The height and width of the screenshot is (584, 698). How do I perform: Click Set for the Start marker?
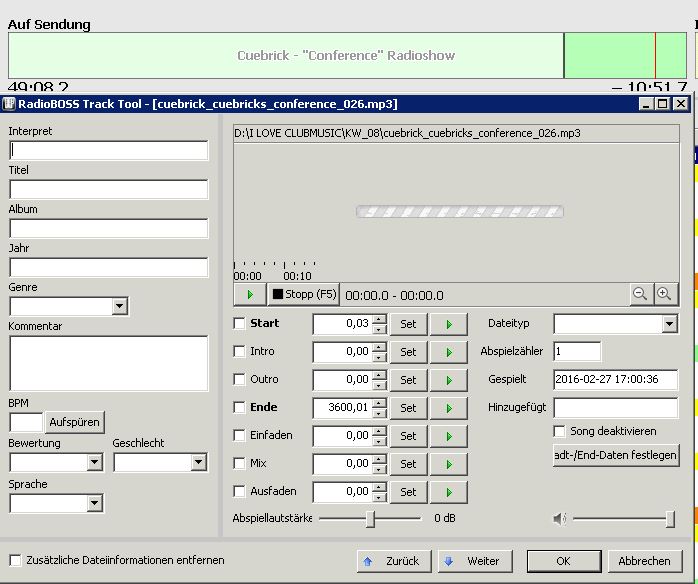tap(408, 324)
